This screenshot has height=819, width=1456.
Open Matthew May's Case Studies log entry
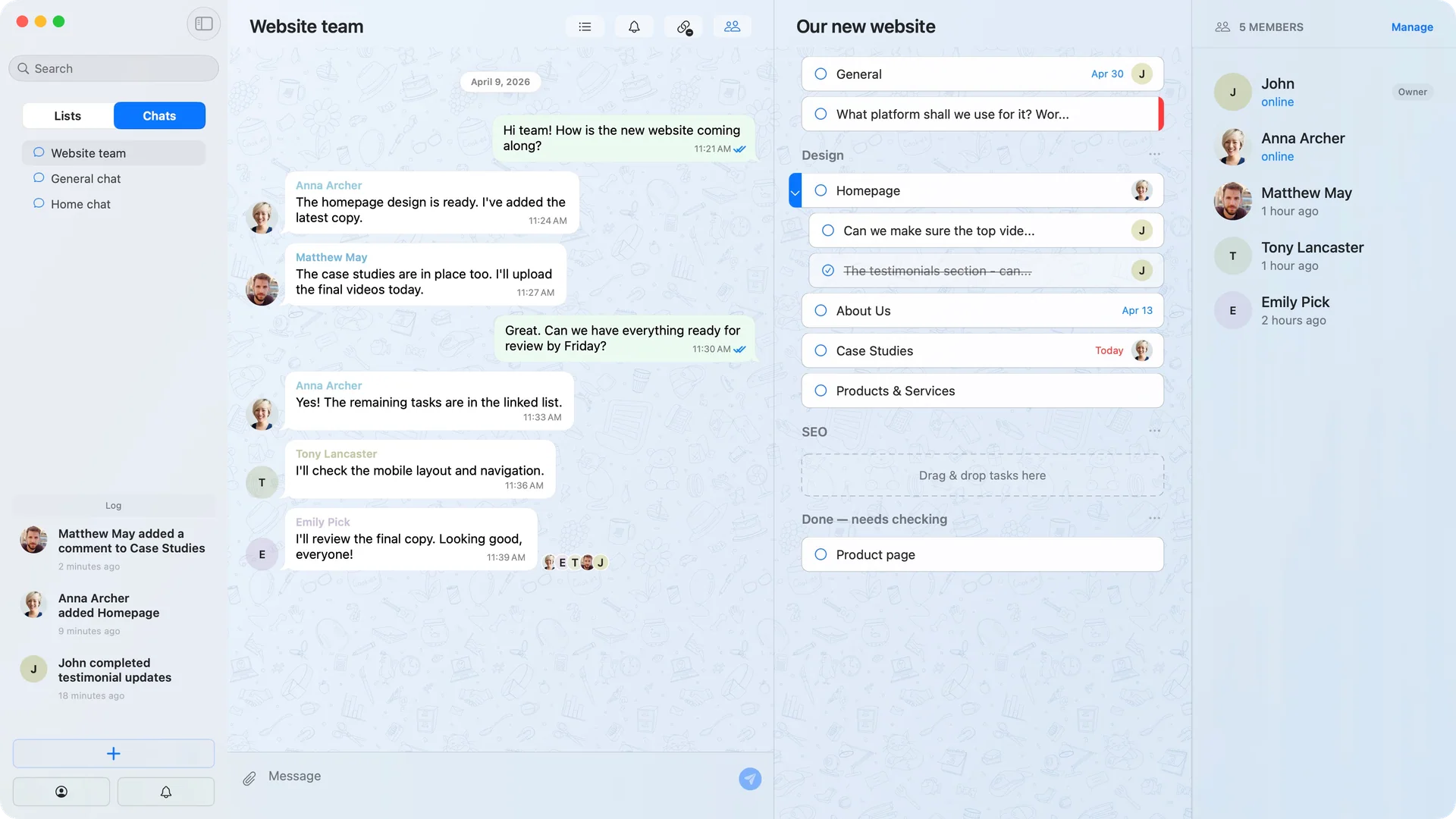[x=114, y=549]
